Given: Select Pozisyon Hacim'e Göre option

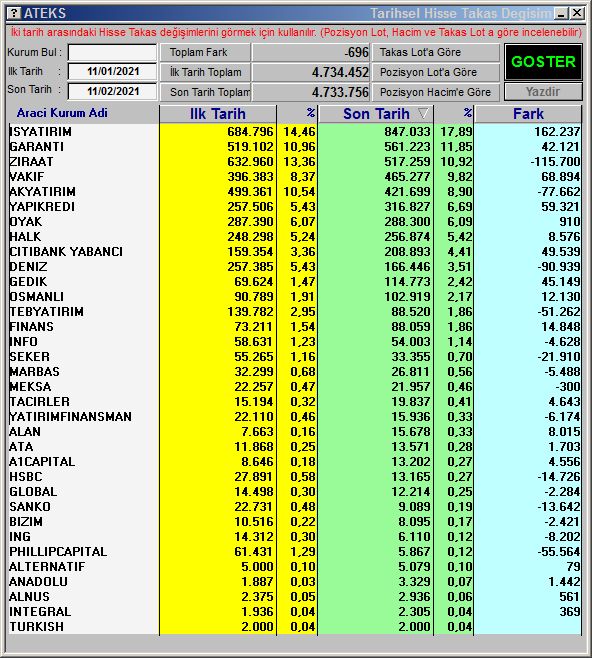Looking at the screenshot, I should tap(436, 92).
